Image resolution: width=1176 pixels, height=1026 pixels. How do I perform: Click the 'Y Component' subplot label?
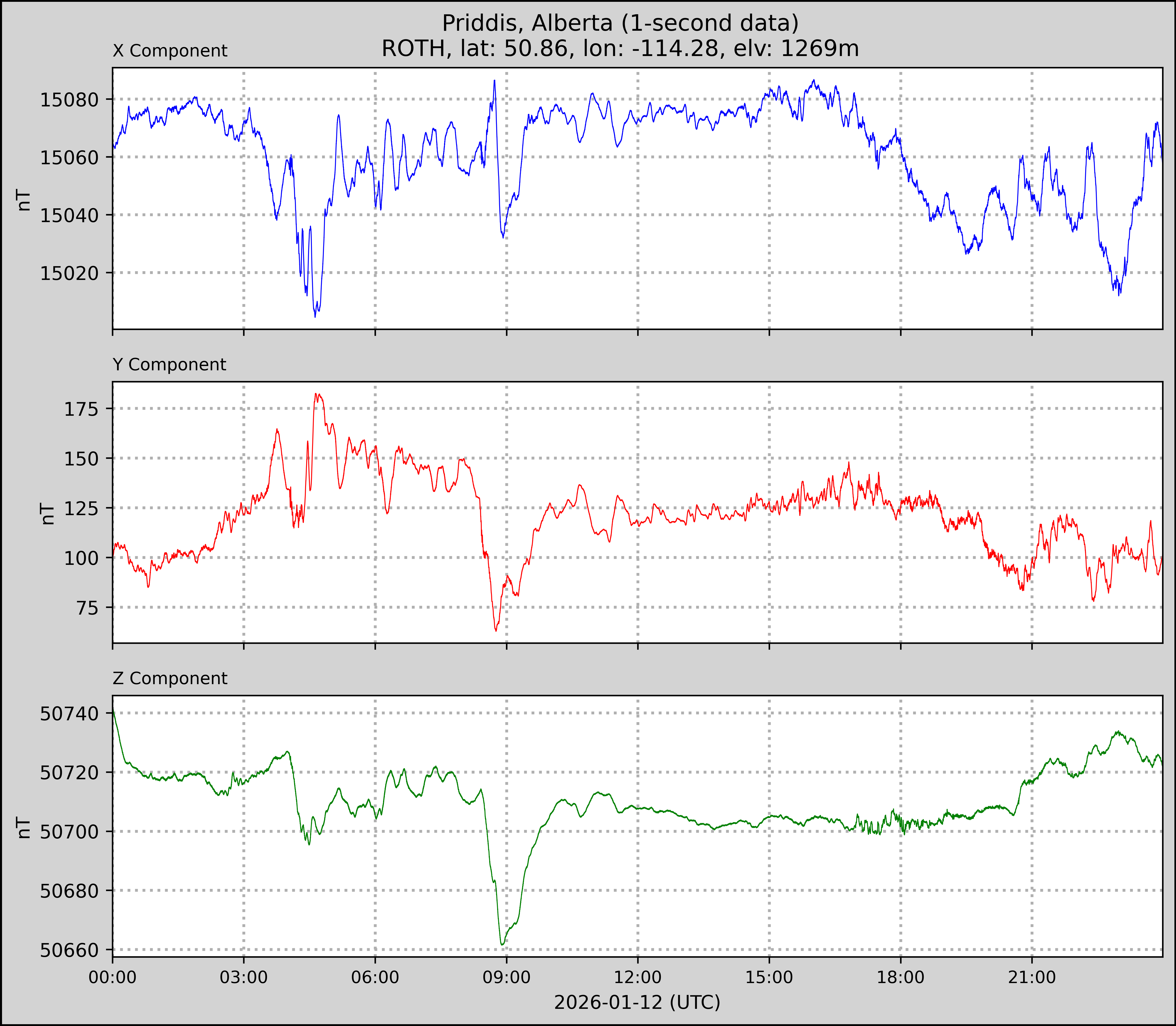[169, 365]
